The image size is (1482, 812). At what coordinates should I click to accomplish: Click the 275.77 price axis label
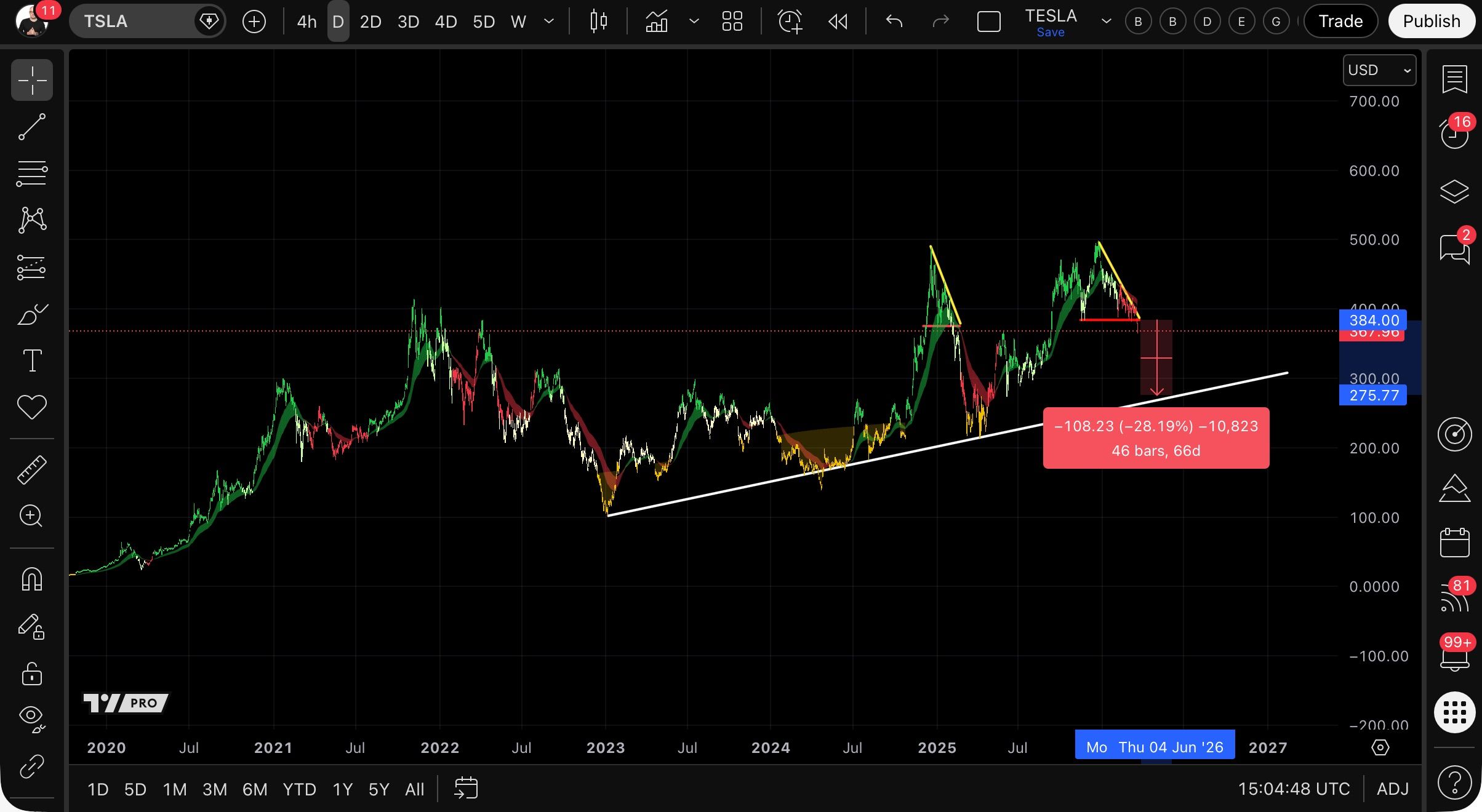tap(1373, 396)
